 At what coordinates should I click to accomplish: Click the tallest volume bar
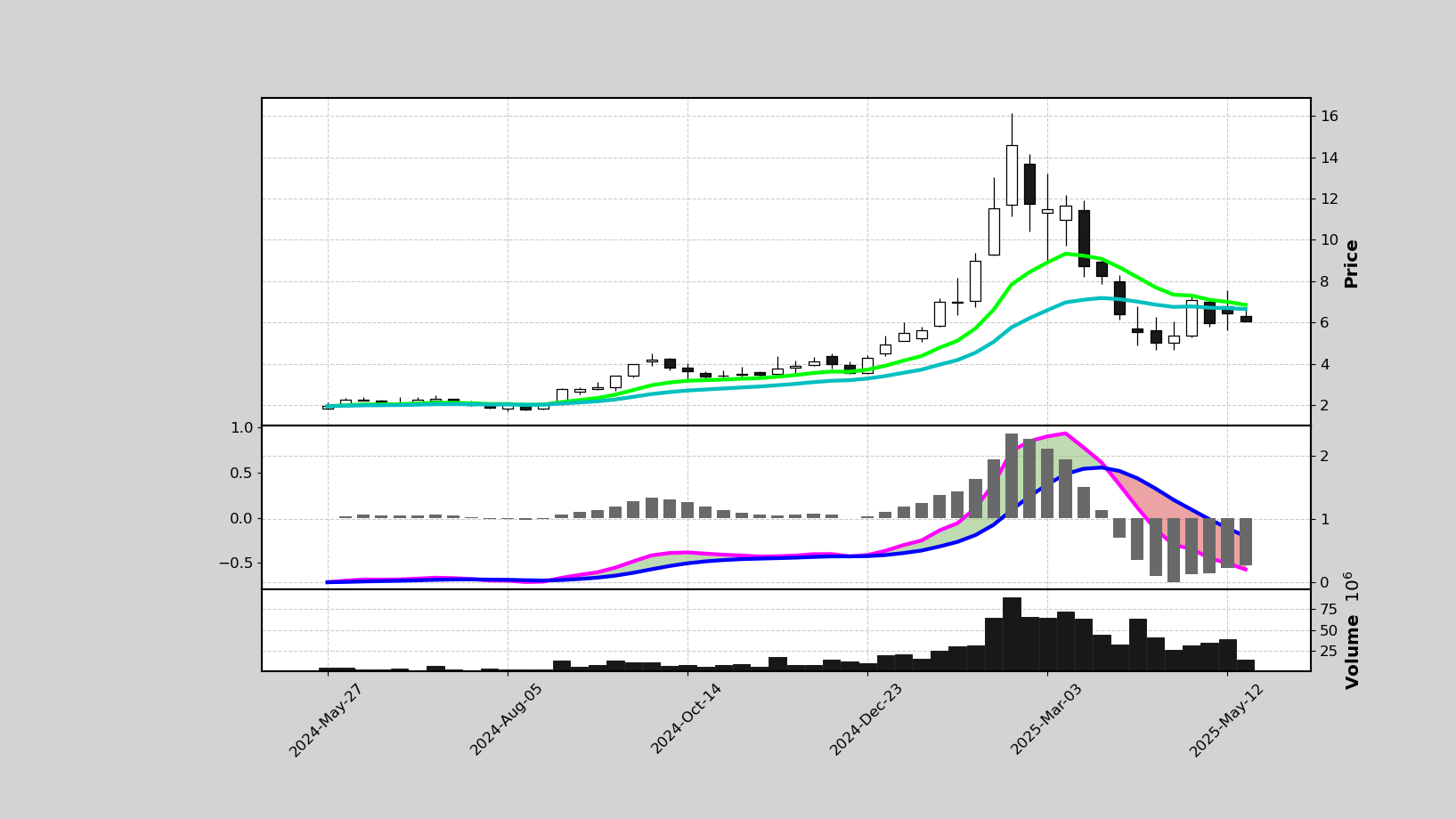(1012, 634)
